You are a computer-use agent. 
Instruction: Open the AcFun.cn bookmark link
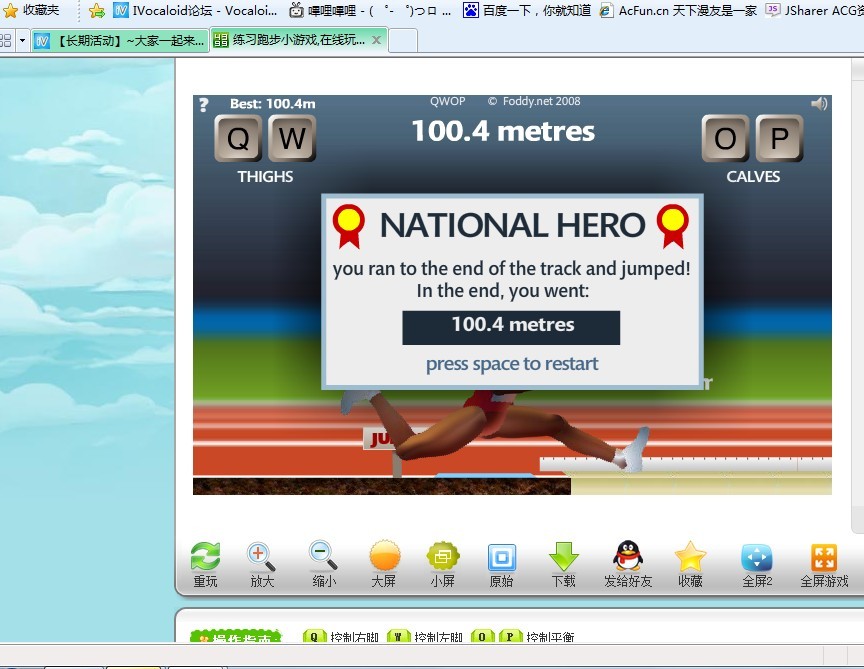678,10
